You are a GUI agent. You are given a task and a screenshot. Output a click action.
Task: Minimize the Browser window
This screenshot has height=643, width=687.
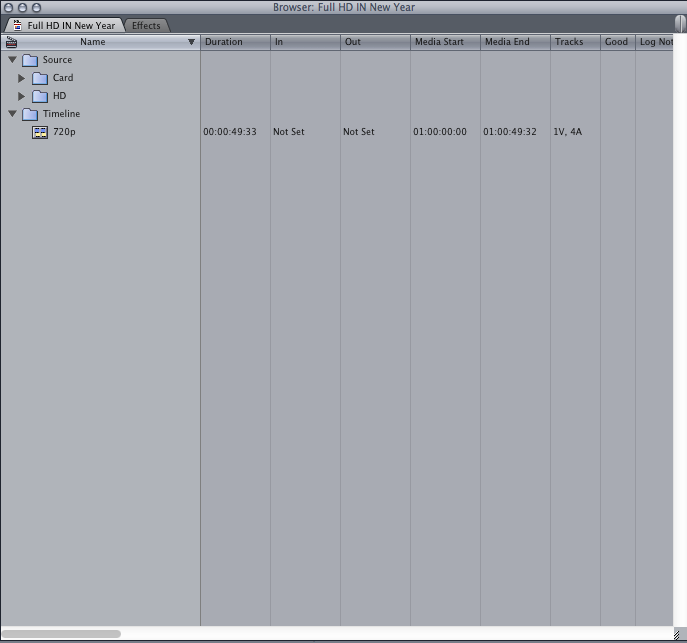pyautogui.click(x=22, y=7)
